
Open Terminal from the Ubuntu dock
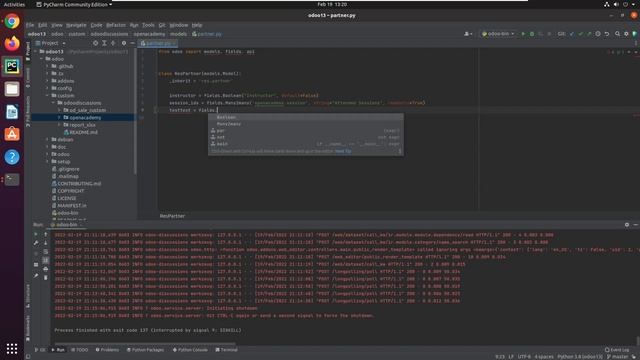(x=12, y=179)
